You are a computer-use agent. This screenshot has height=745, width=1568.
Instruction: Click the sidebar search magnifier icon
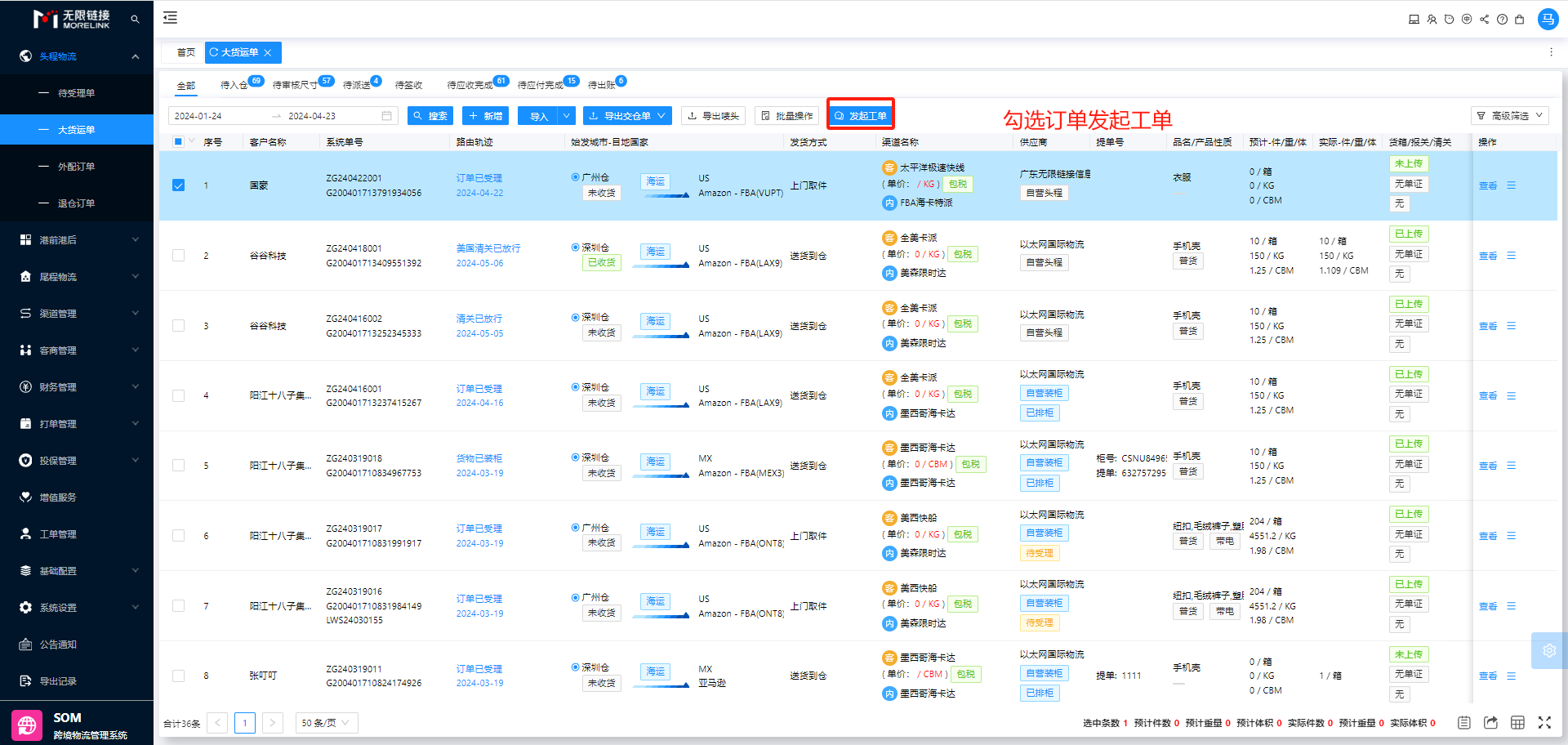click(135, 19)
